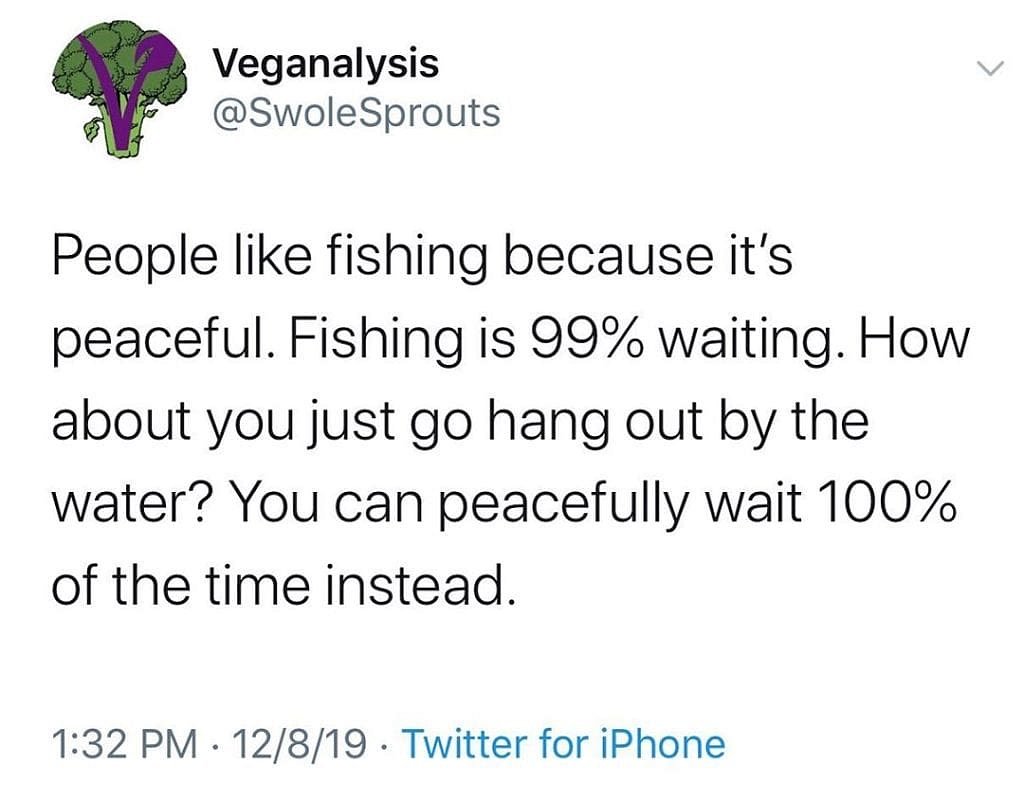Click the @SwoleSprouts handle
This screenshot has width=1024, height=801.
click(x=357, y=112)
